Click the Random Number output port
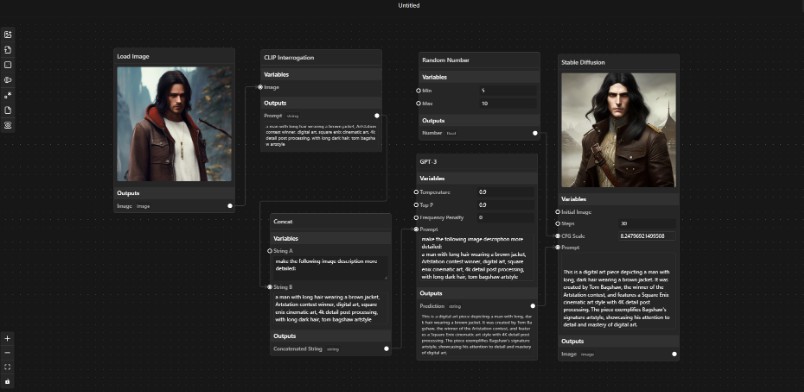 tap(535, 133)
